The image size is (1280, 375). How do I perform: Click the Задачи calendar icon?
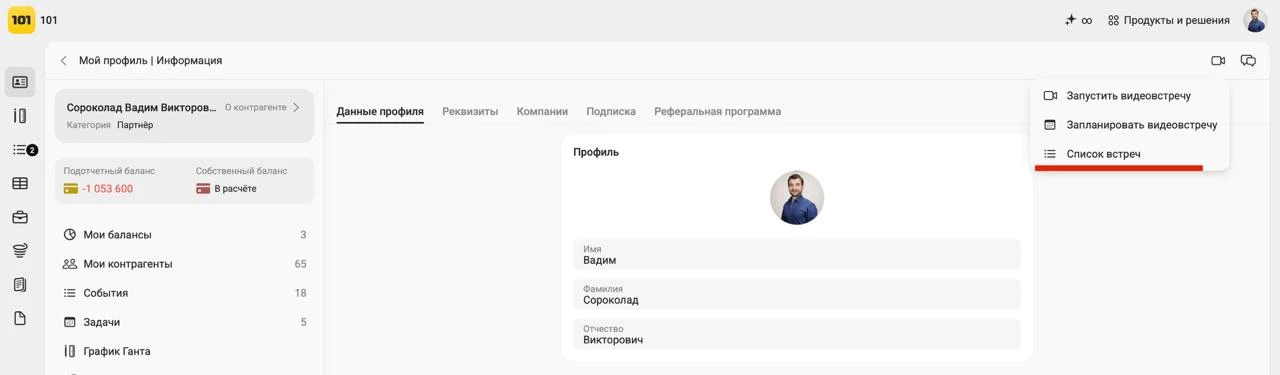70,322
